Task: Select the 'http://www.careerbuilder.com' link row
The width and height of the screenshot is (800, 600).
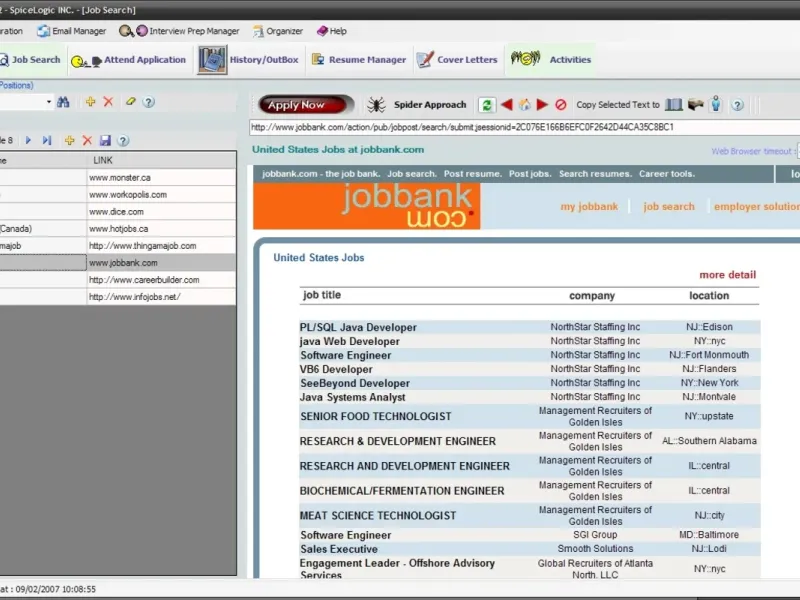Action: click(161, 280)
